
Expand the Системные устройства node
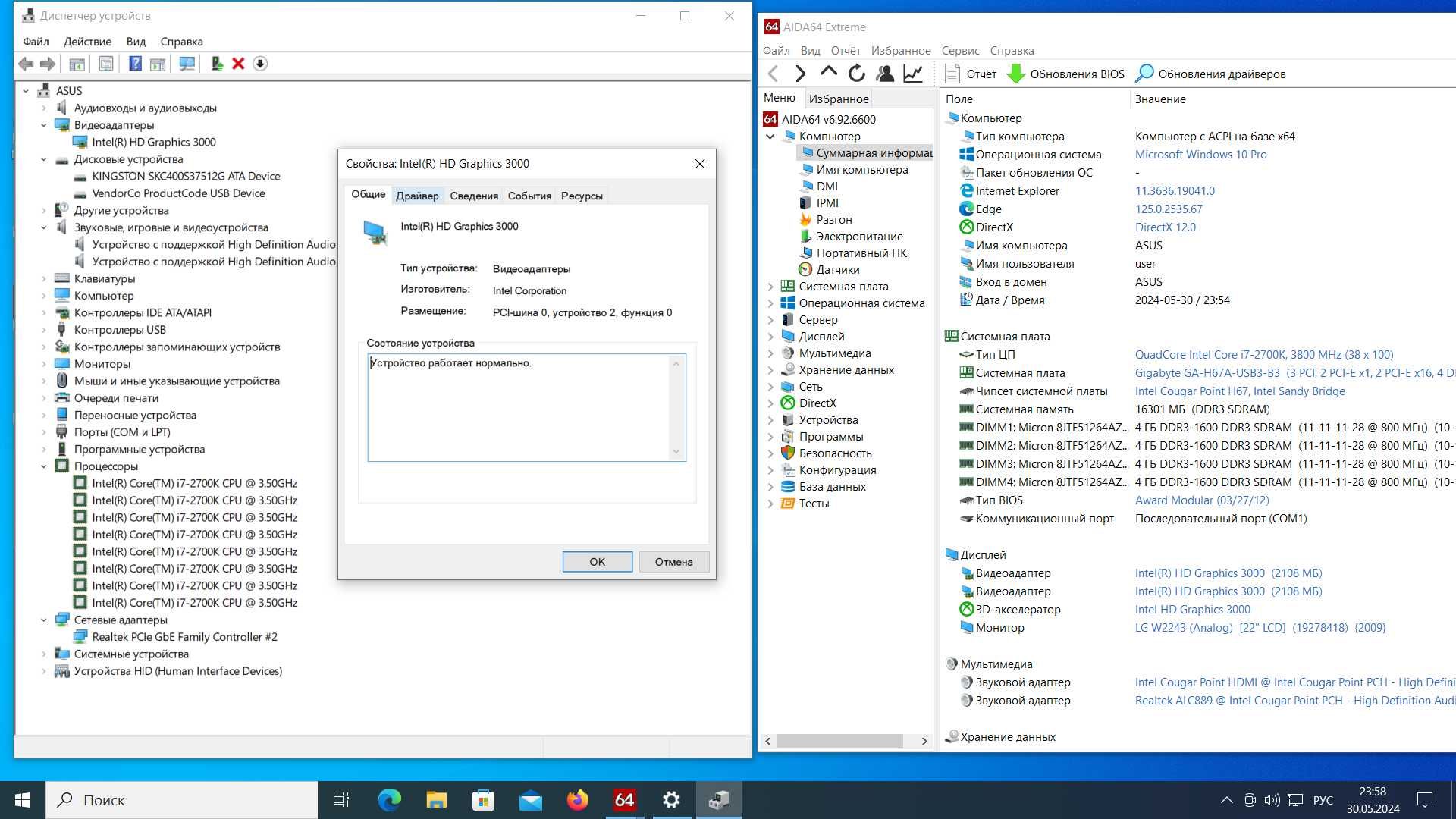44,654
